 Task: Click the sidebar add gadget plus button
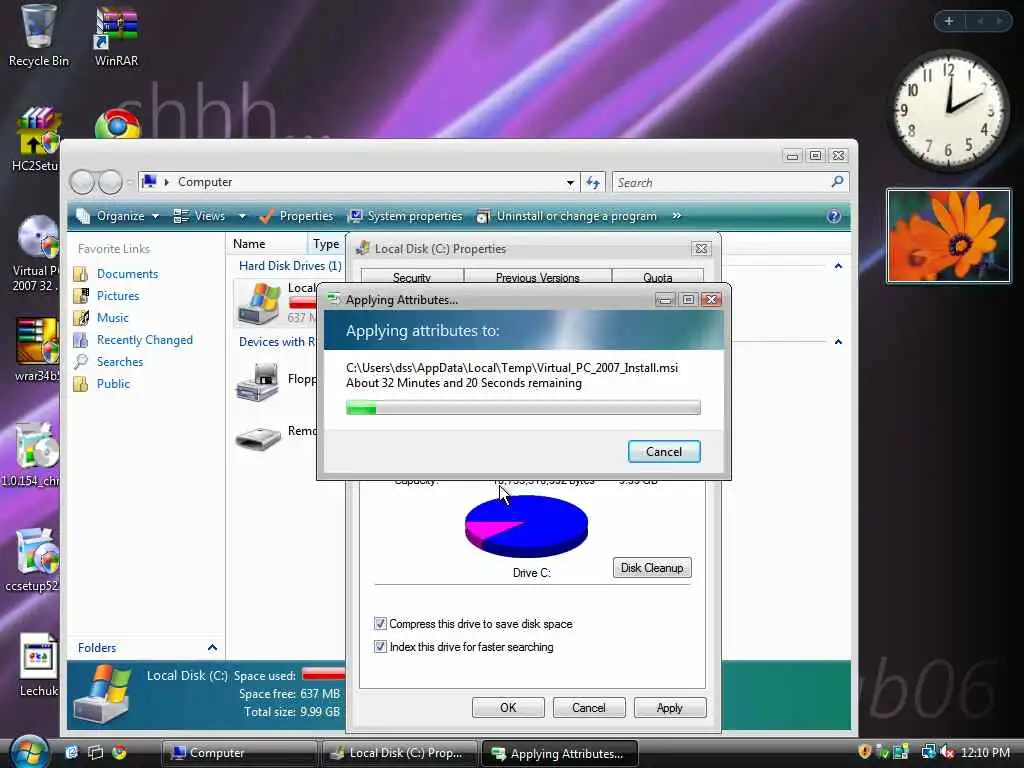click(949, 22)
